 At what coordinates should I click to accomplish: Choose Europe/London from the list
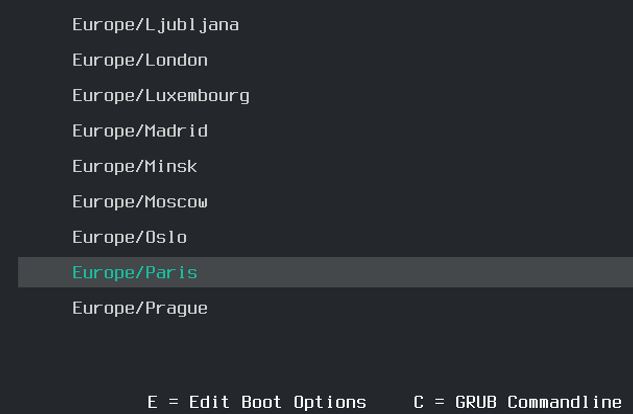tap(140, 60)
